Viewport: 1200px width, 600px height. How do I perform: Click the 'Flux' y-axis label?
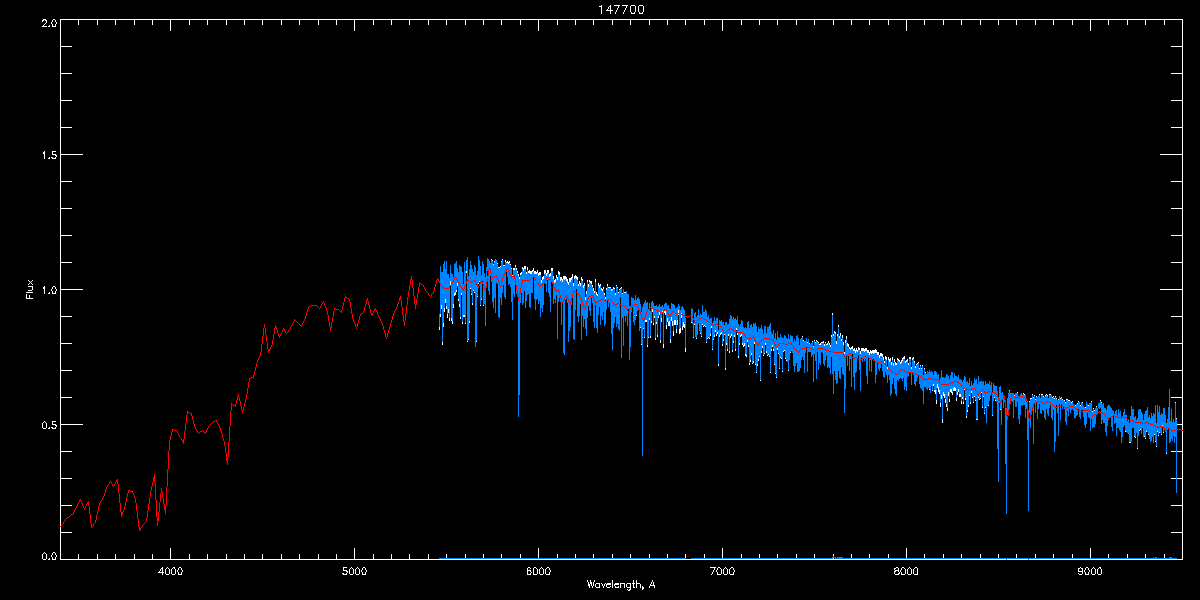29,290
